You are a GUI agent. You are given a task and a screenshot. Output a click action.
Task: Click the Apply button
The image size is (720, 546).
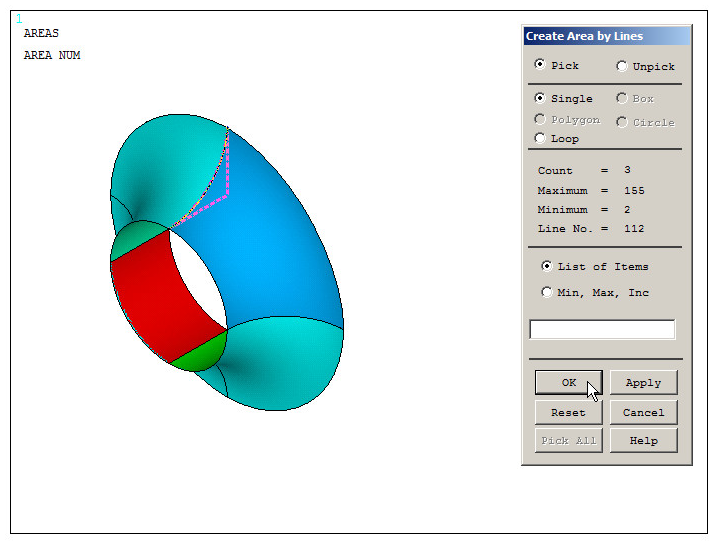(643, 383)
